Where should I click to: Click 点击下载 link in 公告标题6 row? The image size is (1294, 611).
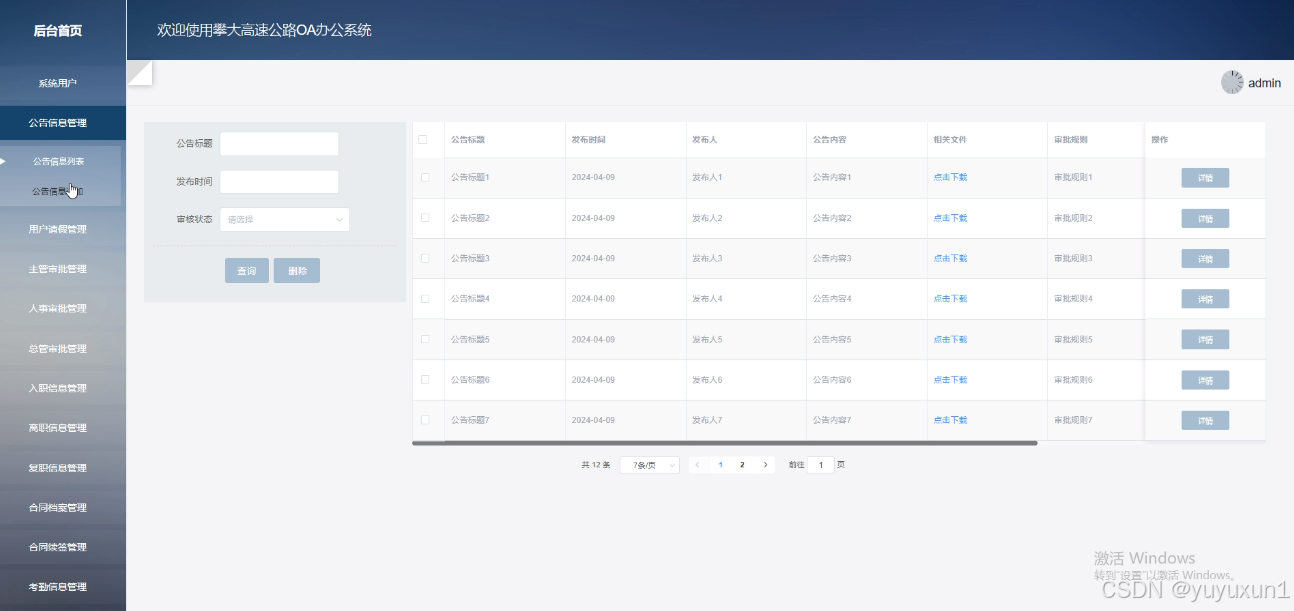(950, 380)
